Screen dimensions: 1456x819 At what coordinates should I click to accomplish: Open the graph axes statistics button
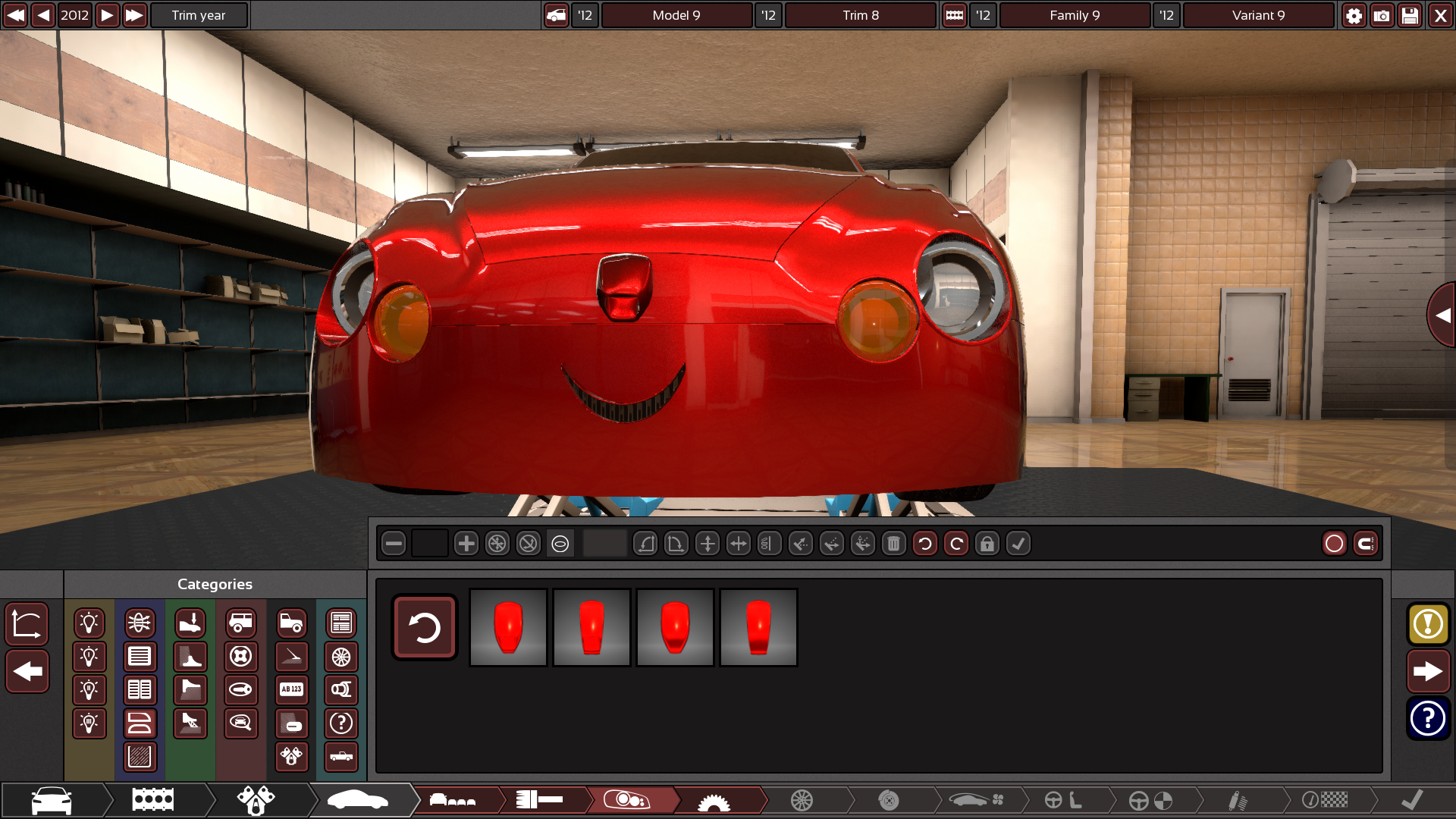(x=27, y=624)
